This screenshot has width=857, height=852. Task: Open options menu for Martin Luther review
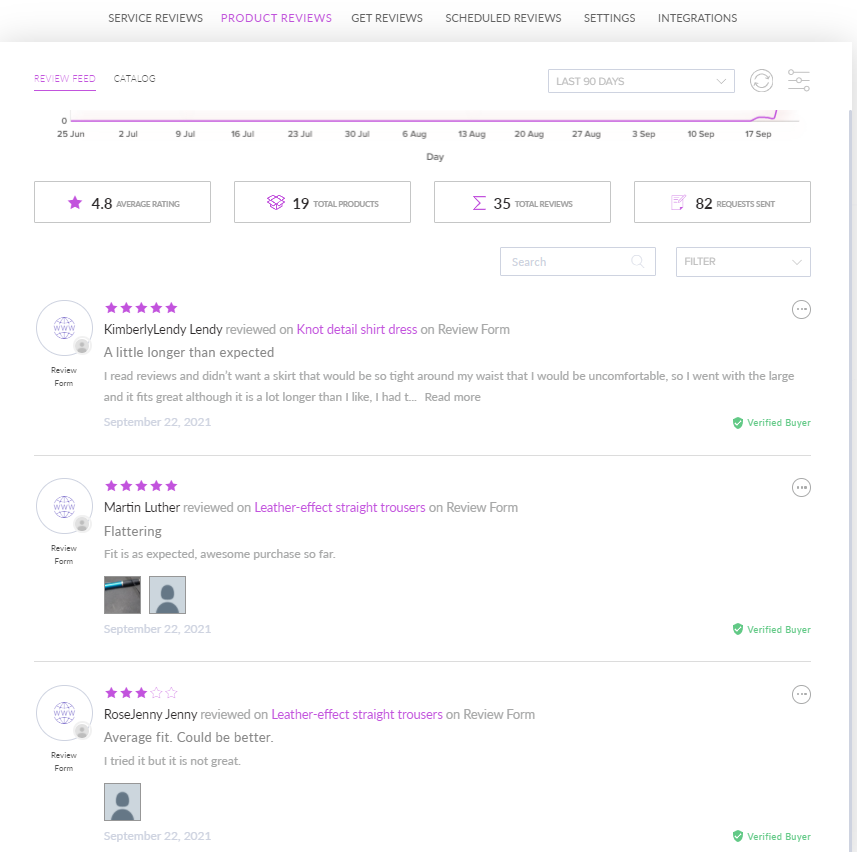[801, 487]
